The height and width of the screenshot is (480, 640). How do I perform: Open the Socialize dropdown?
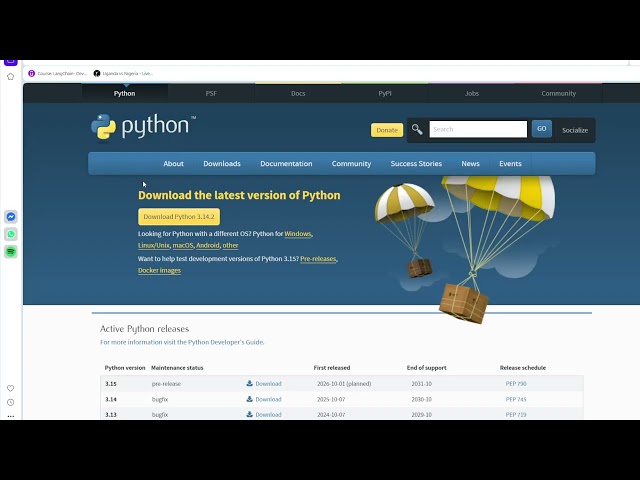tap(575, 130)
